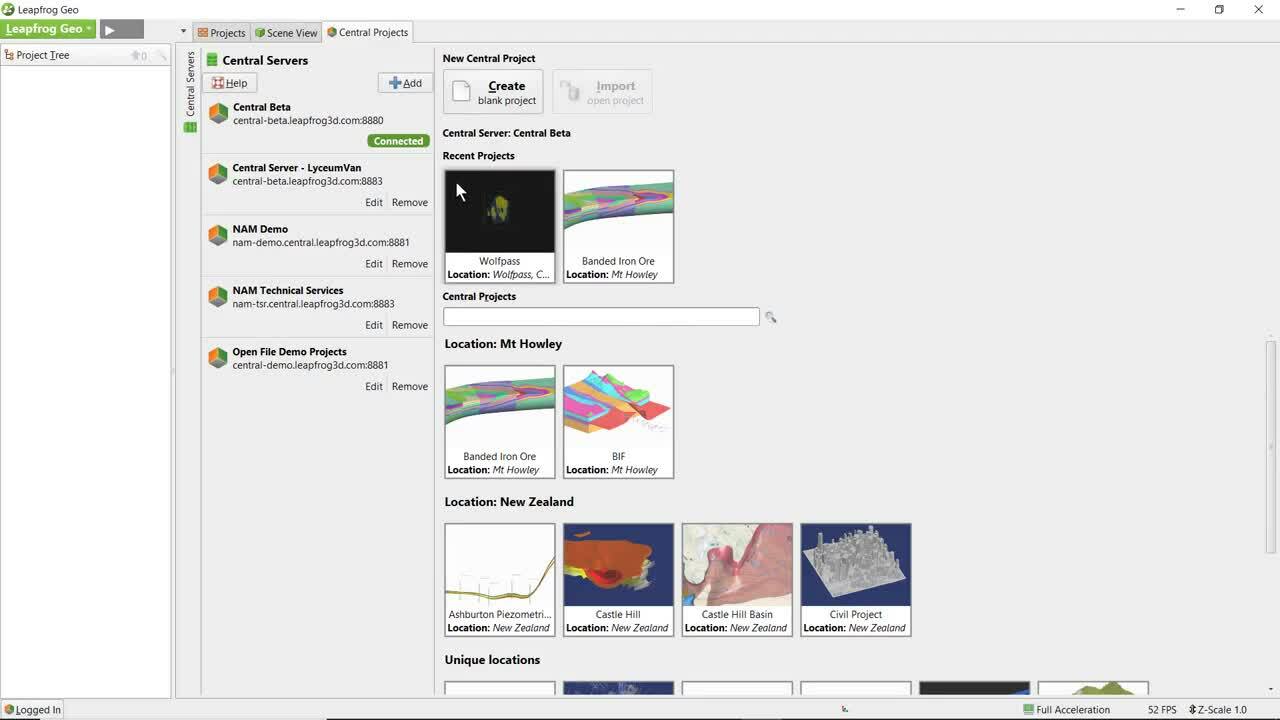This screenshot has height=720, width=1280.
Task: Click the central-beta.leapfrog3d.com:8880 address text
Action: (x=308, y=120)
